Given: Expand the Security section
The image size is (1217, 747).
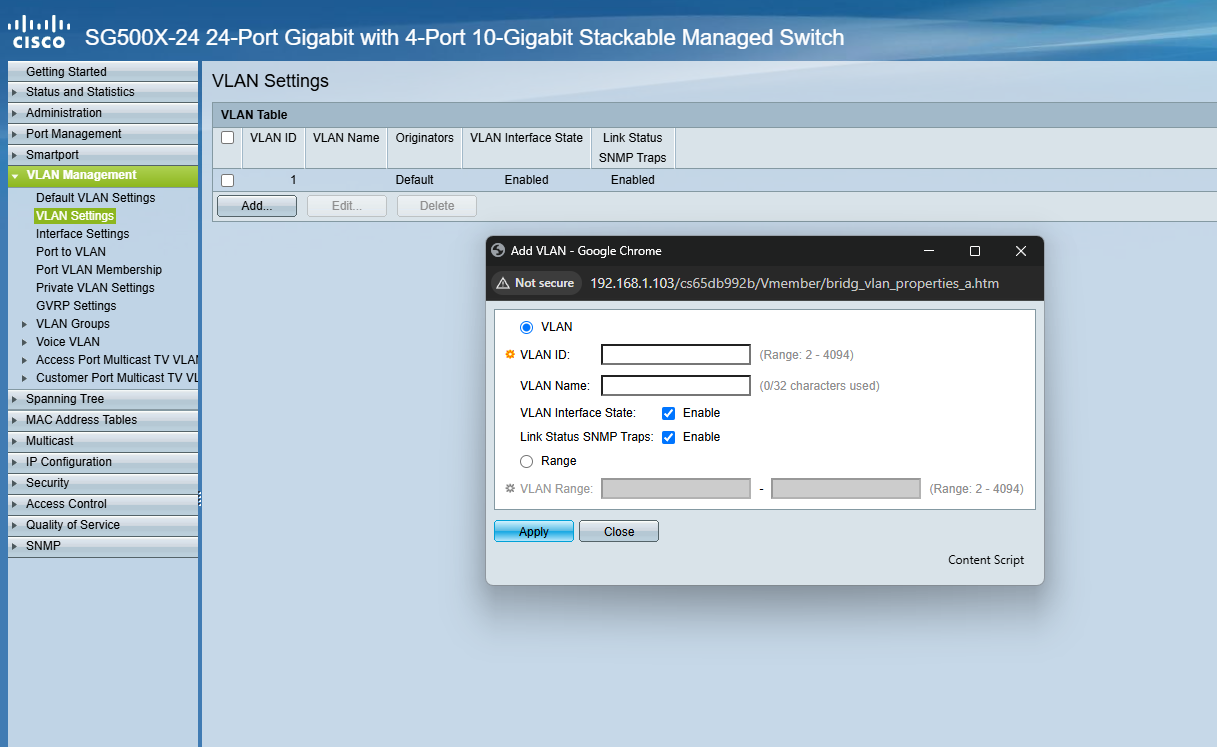Looking at the screenshot, I should (49, 482).
